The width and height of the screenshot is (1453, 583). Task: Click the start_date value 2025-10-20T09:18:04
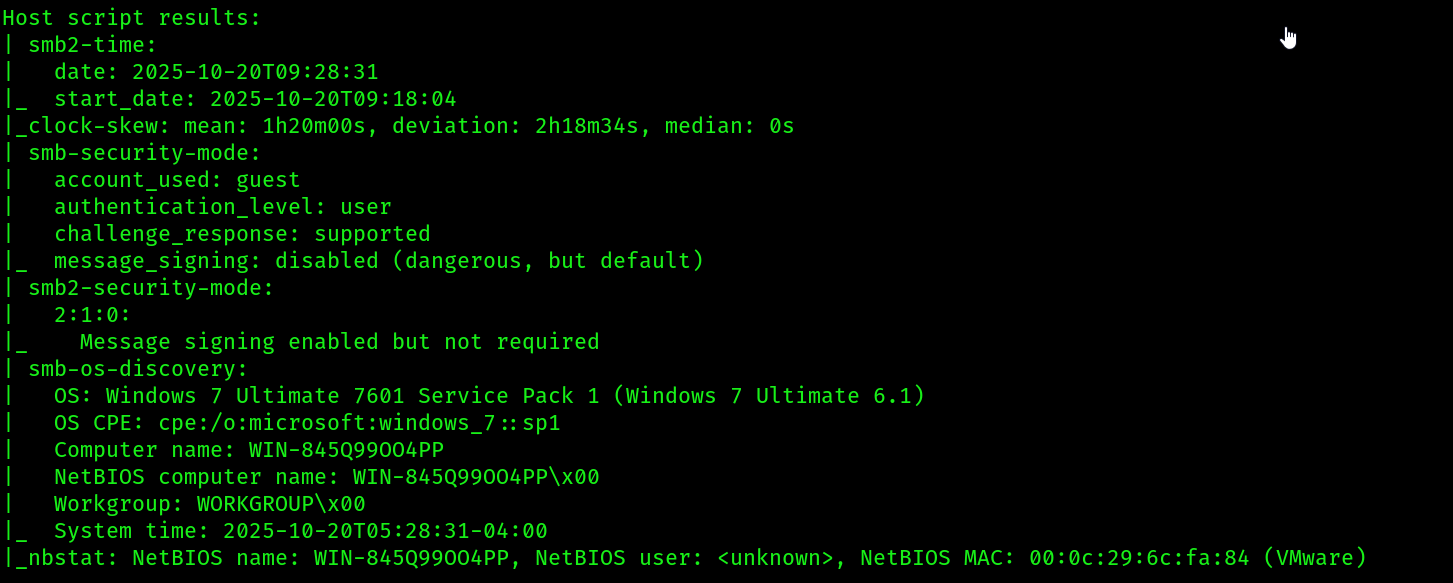coord(333,99)
